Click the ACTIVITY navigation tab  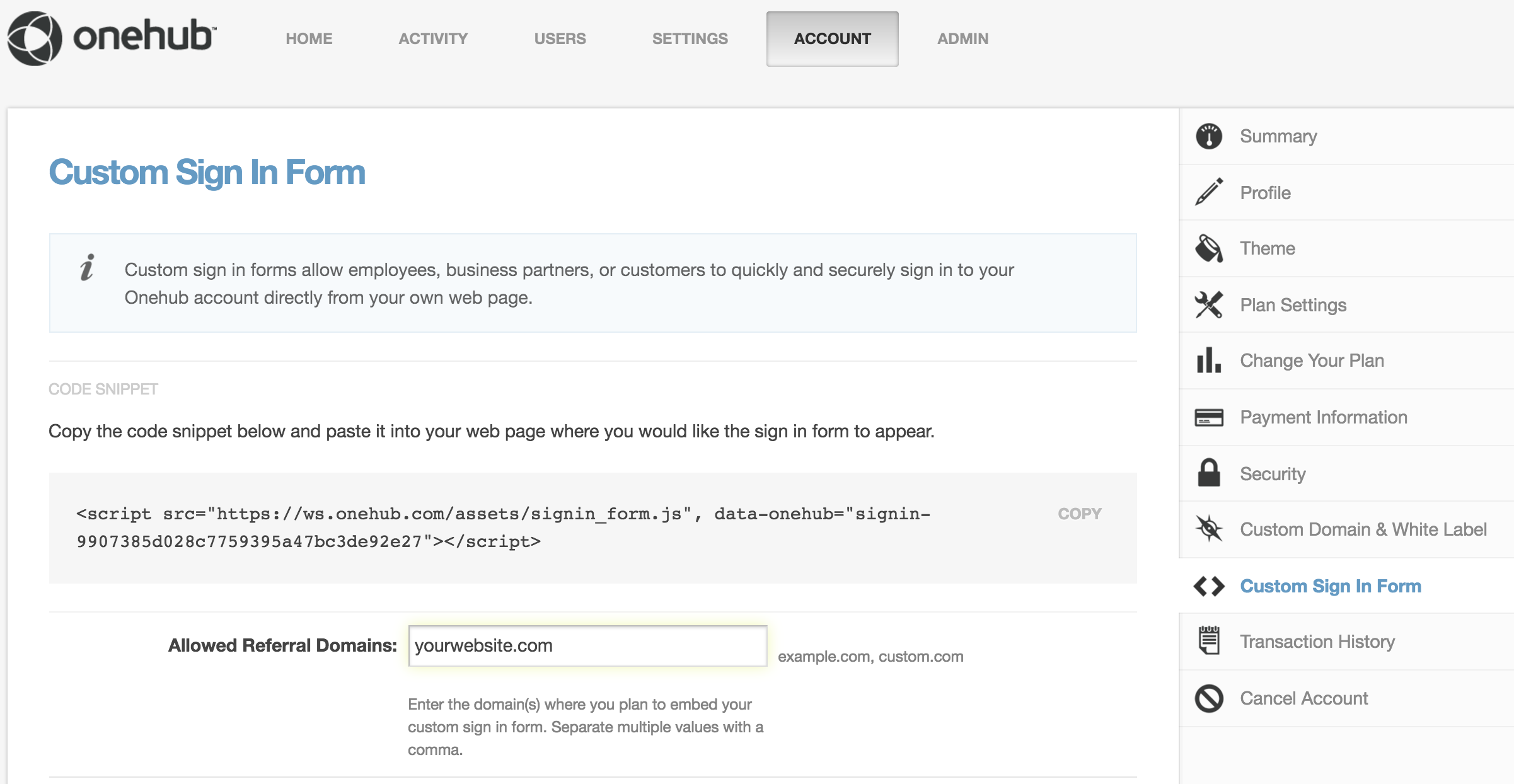pos(433,39)
